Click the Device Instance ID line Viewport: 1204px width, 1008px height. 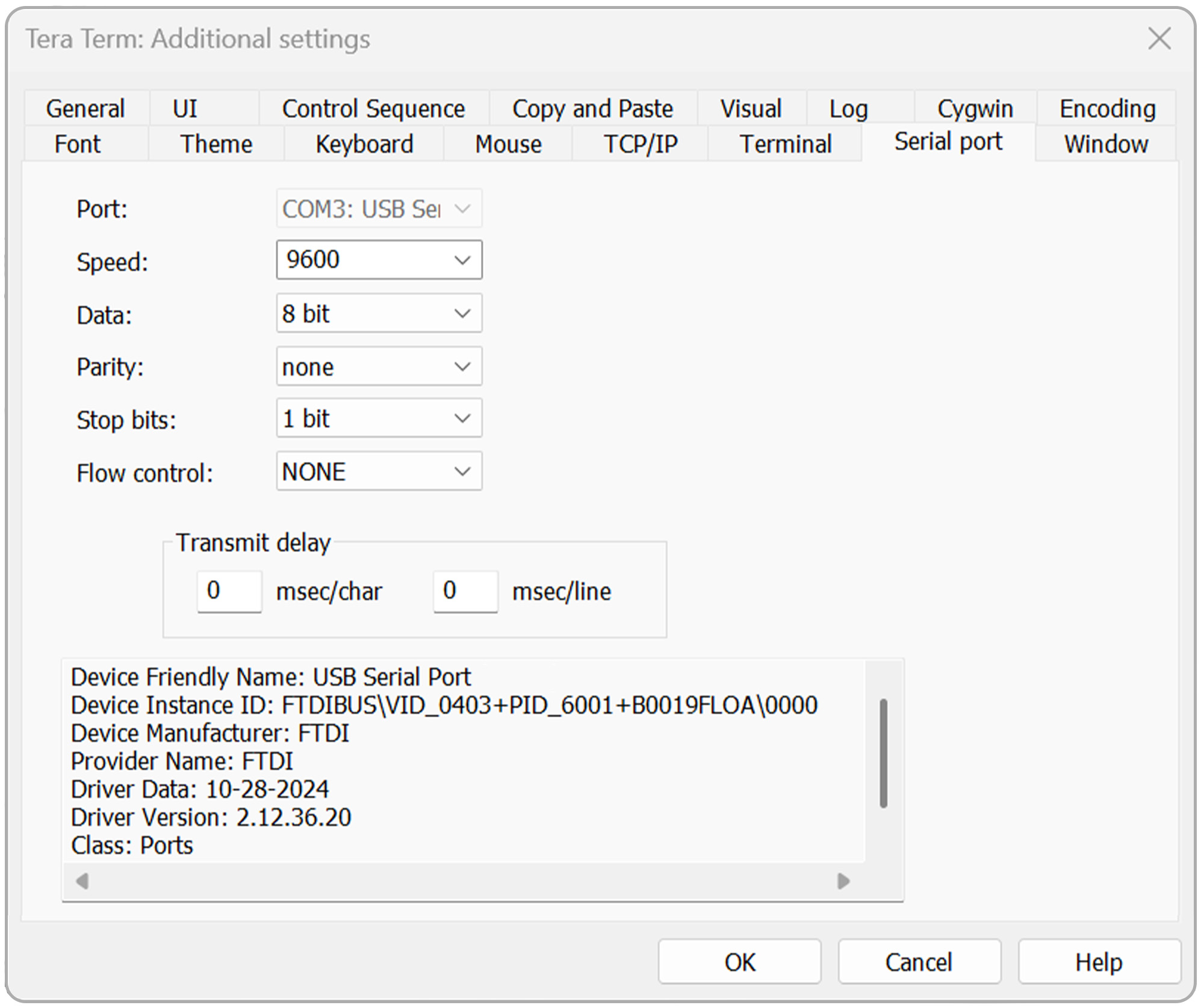(444, 705)
